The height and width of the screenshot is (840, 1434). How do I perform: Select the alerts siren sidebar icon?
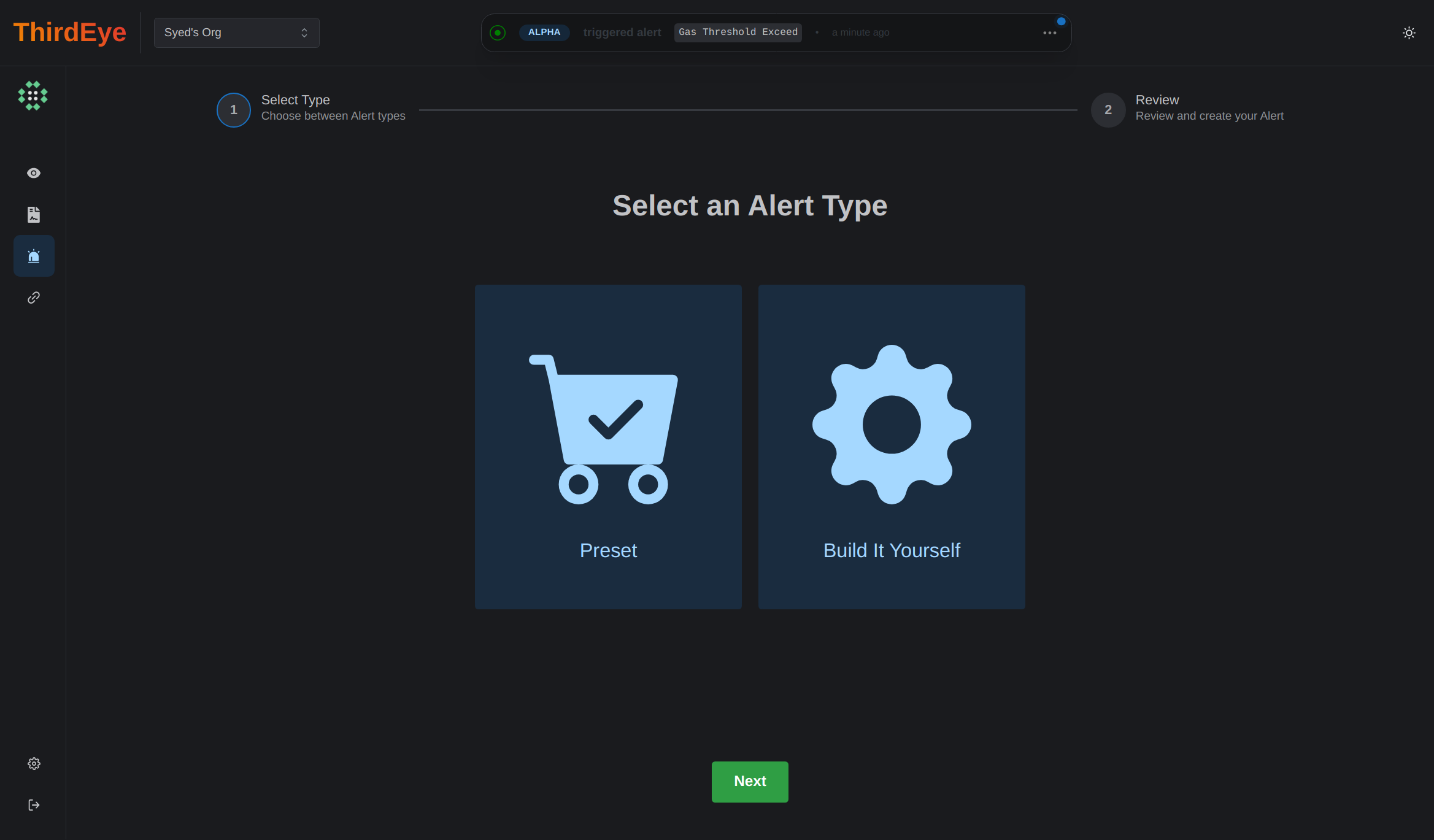point(34,256)
